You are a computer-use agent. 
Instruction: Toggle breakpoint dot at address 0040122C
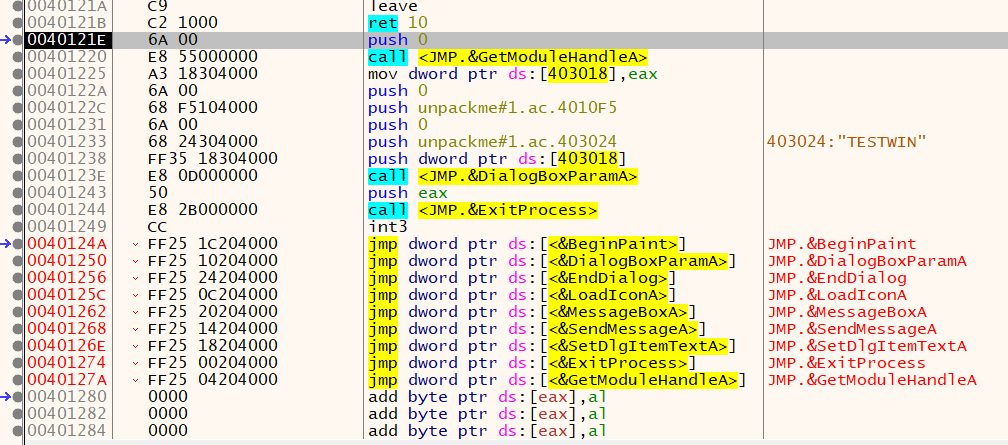18,108
